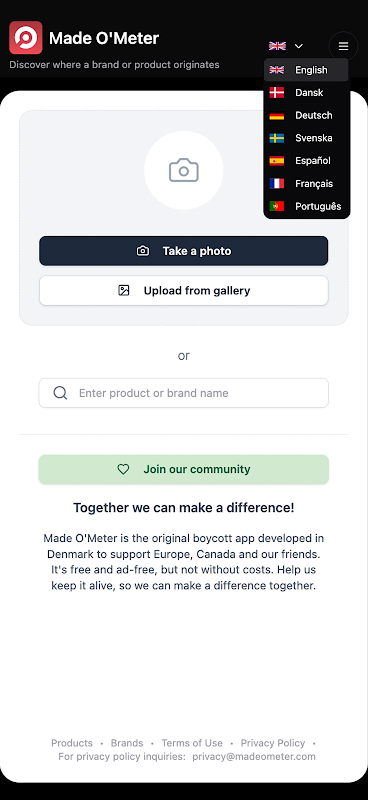Click the UK flag language selector
The height and width of the screenshot is (800, 368).
[277, 46]
